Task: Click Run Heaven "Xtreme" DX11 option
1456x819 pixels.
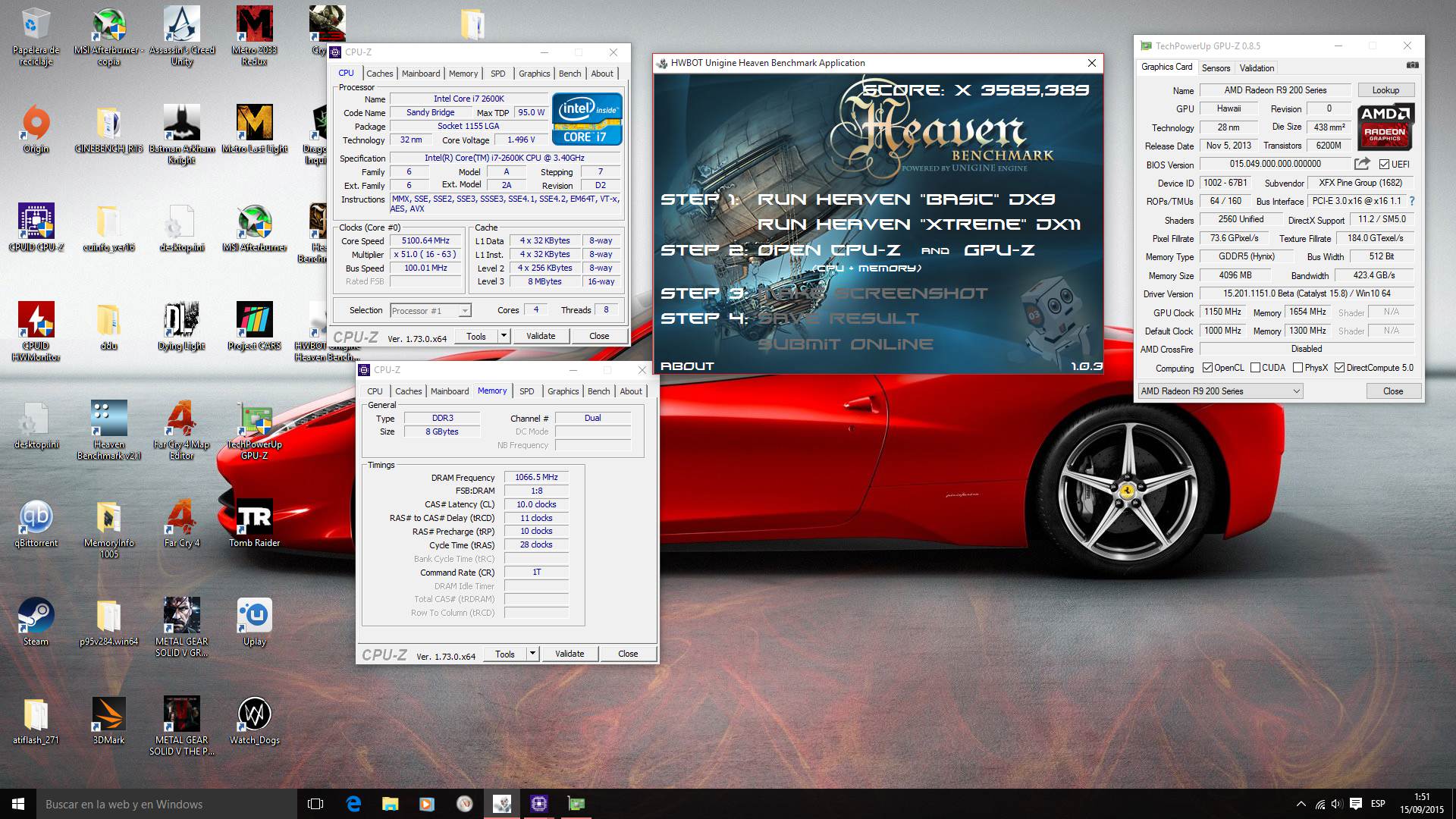Action: click(919, 224)
